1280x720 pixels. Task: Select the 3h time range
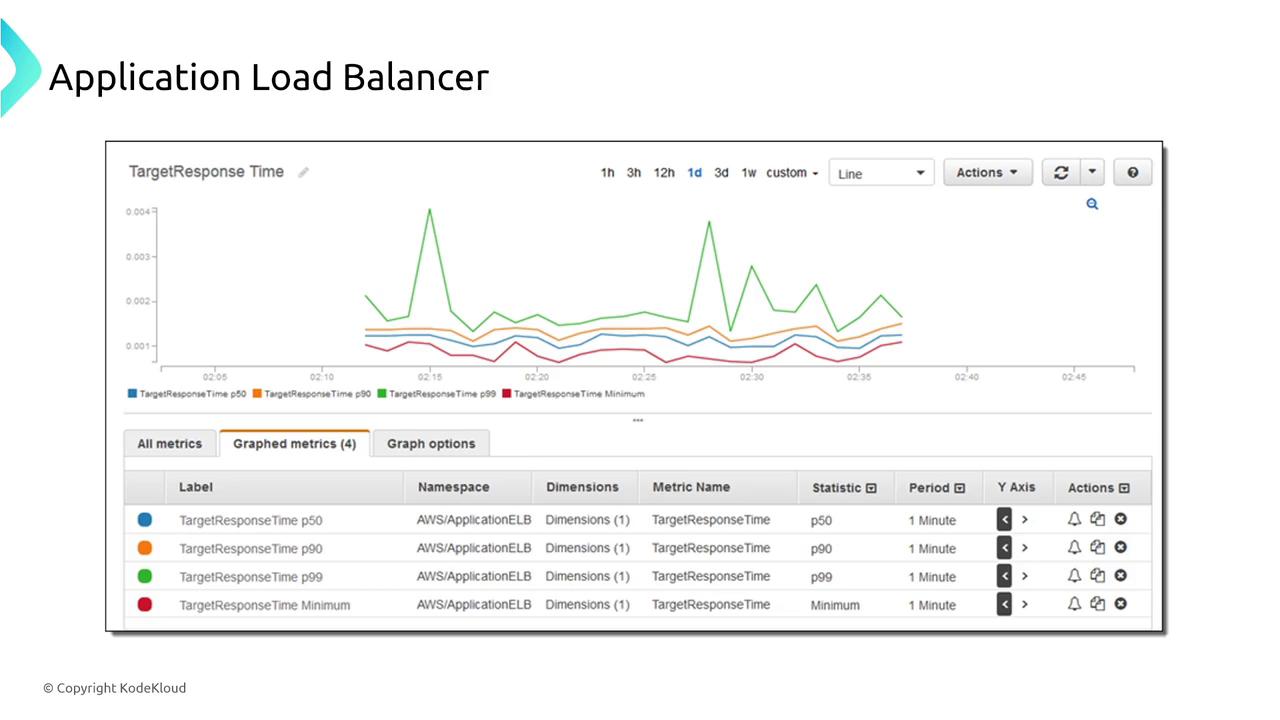point(634,173)
